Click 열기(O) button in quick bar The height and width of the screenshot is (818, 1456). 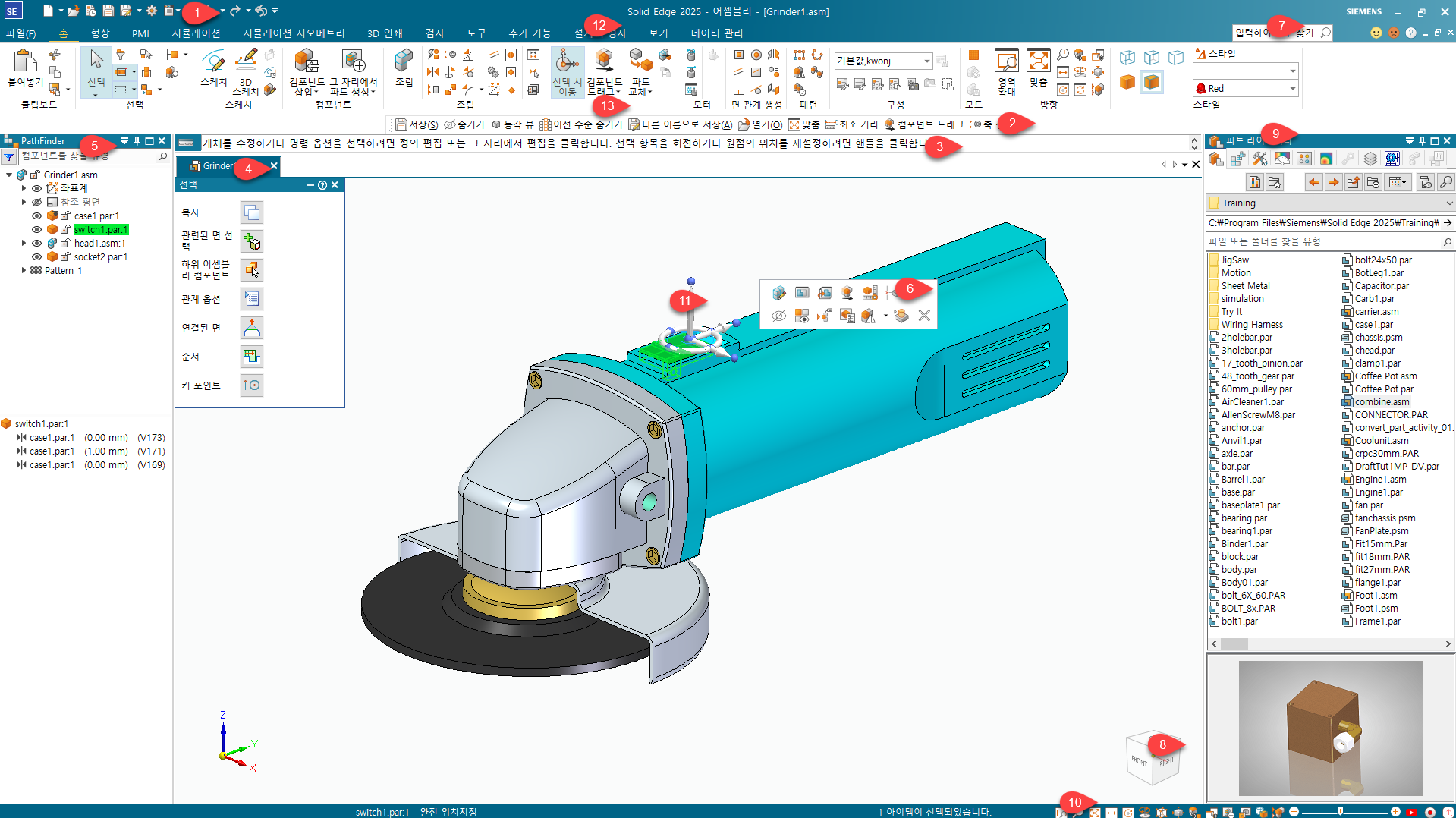click(760, 124)
